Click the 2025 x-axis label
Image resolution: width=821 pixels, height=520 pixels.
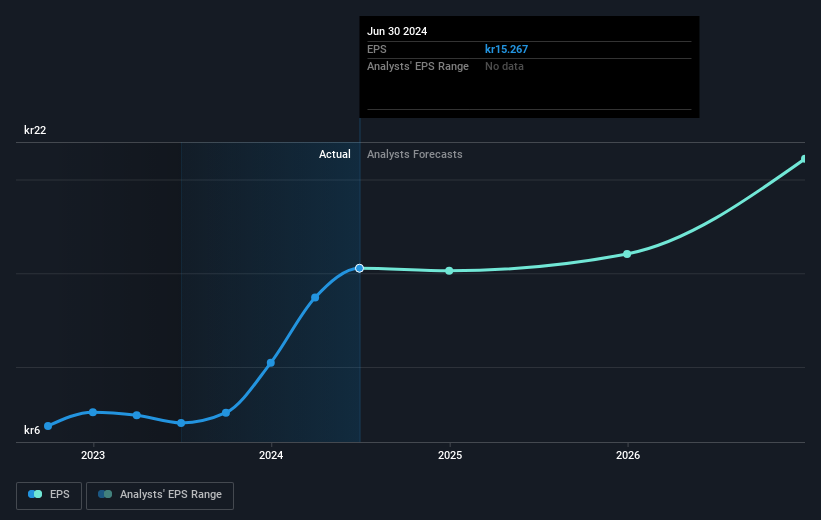tap(450, 456)
